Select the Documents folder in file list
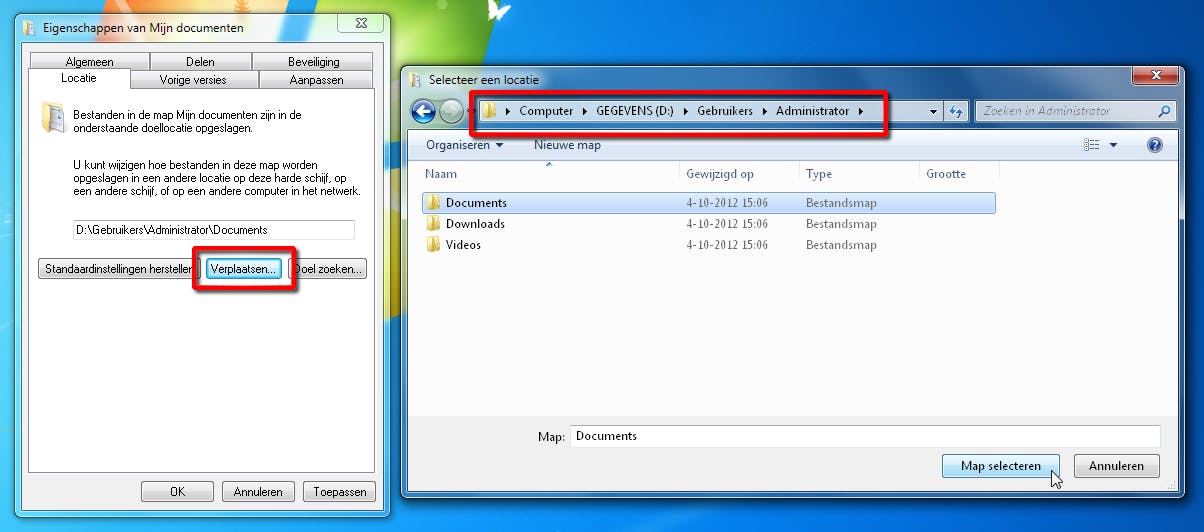 click(476, 203)
